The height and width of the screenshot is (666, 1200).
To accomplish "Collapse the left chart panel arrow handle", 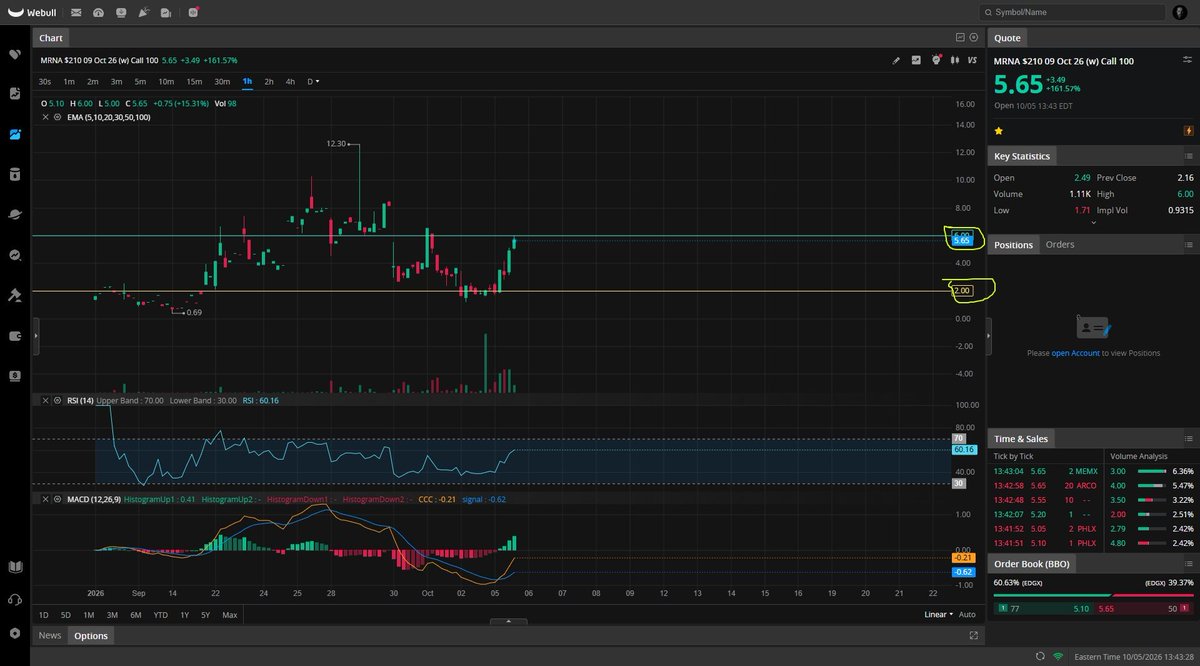I will click(36, 335).
